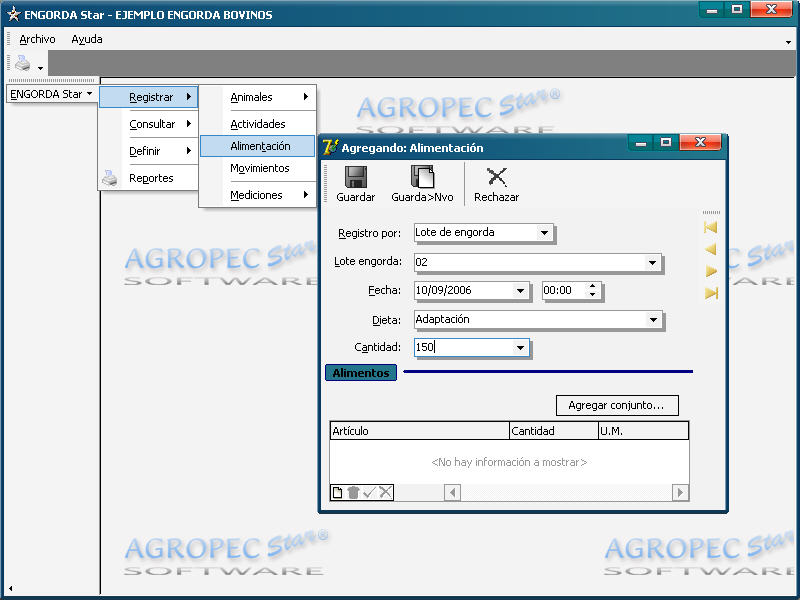800x600 pixels.
Task: Minimize the Agregando: Alimentación dialog
Action: (x=641, y=142)
